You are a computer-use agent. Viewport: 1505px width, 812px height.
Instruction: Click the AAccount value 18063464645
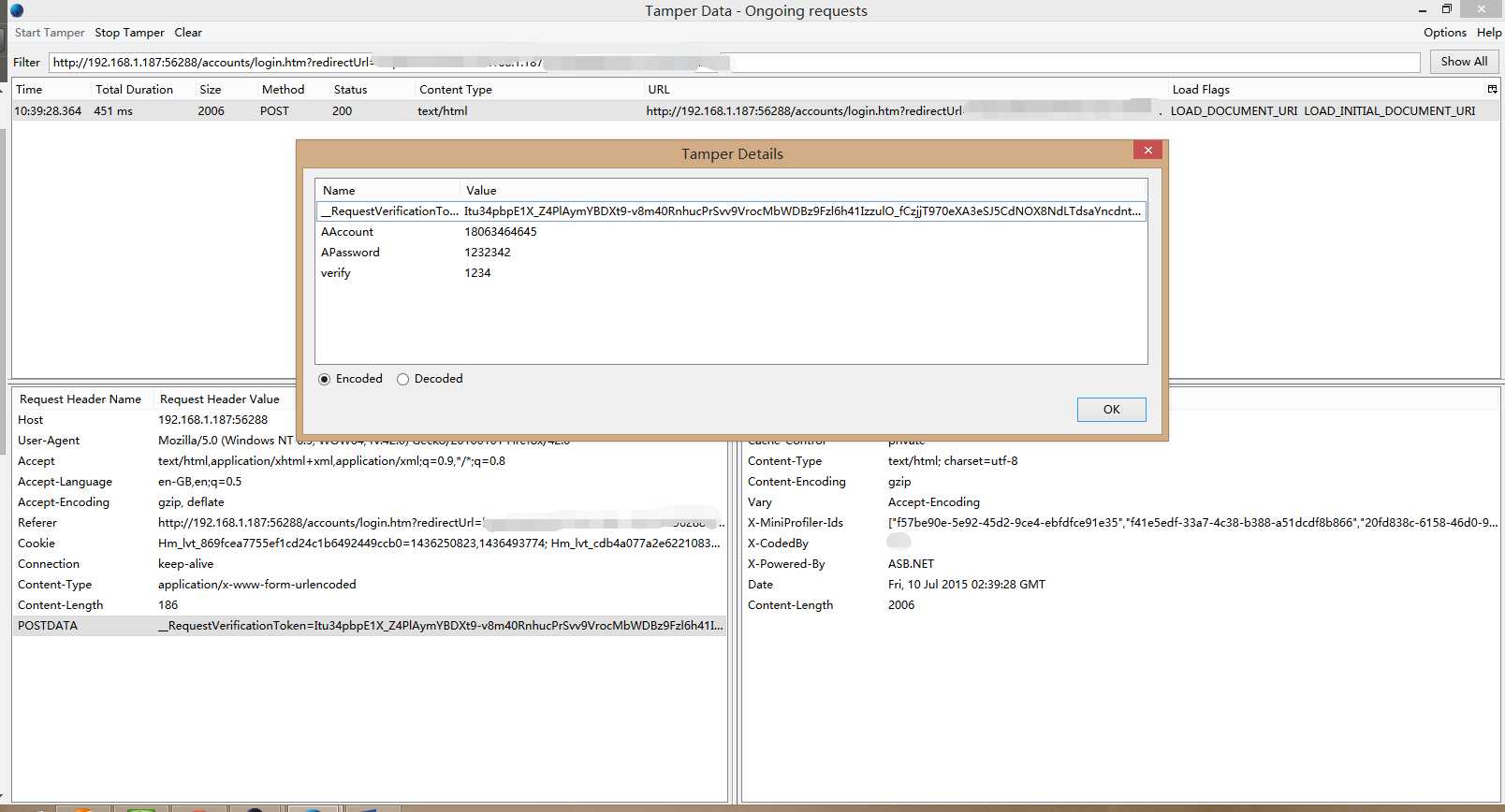tap(501, 232)
